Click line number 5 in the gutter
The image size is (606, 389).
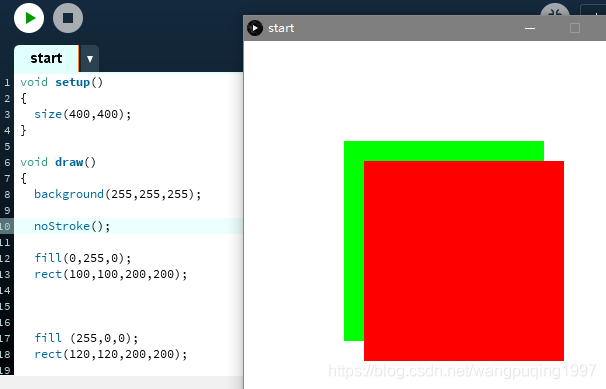point(7,146)
